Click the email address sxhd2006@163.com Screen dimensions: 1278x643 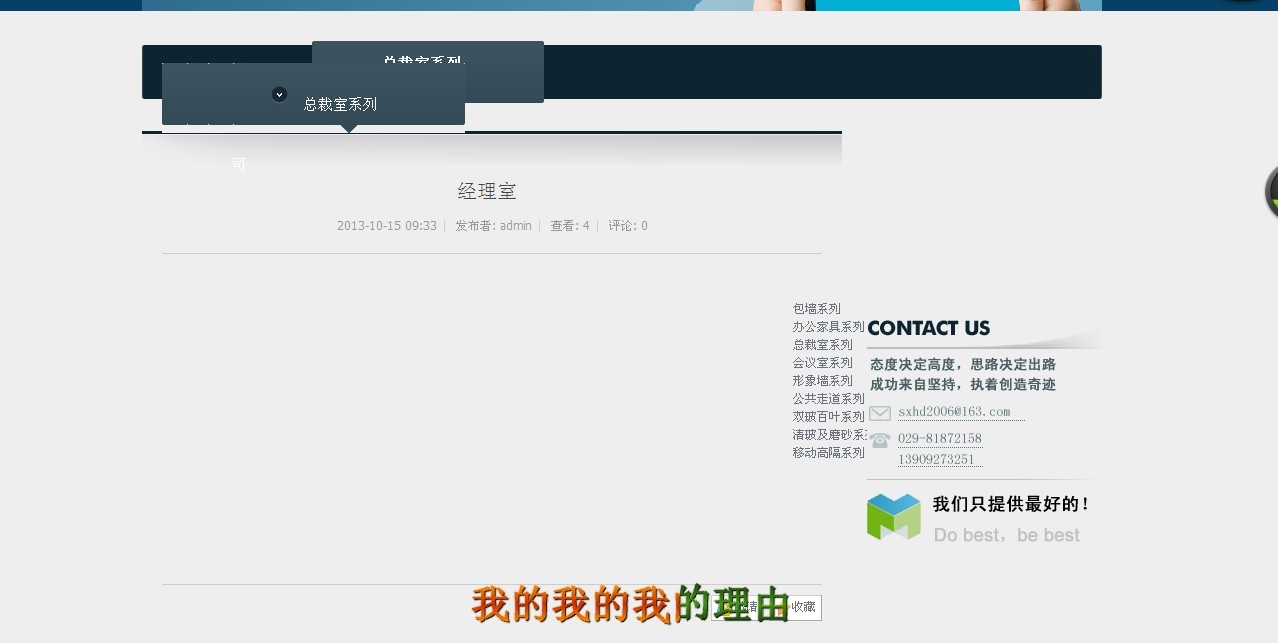954,412
